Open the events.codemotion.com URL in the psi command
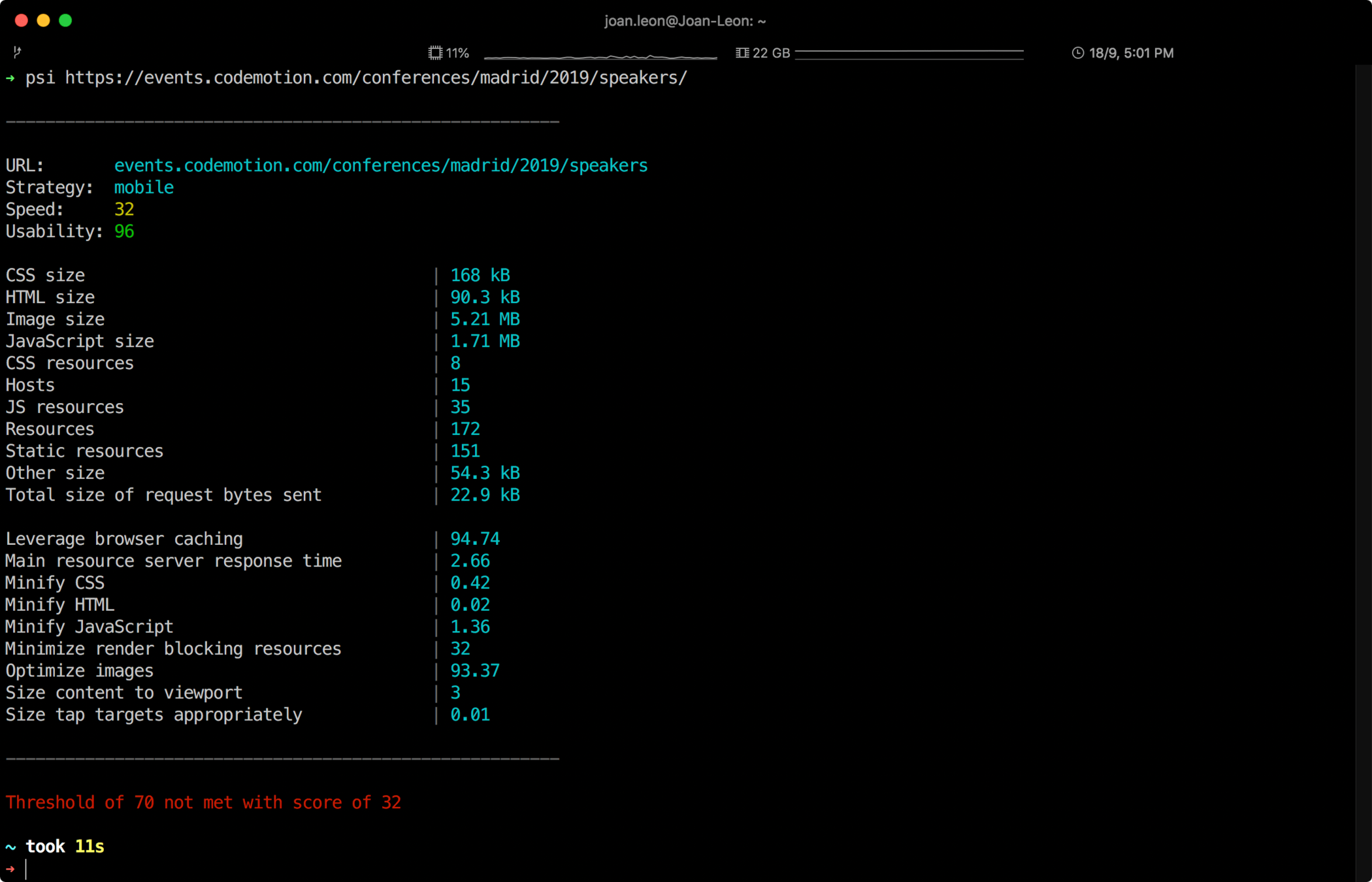This screenshot has width=1372, height=882. 376,78
